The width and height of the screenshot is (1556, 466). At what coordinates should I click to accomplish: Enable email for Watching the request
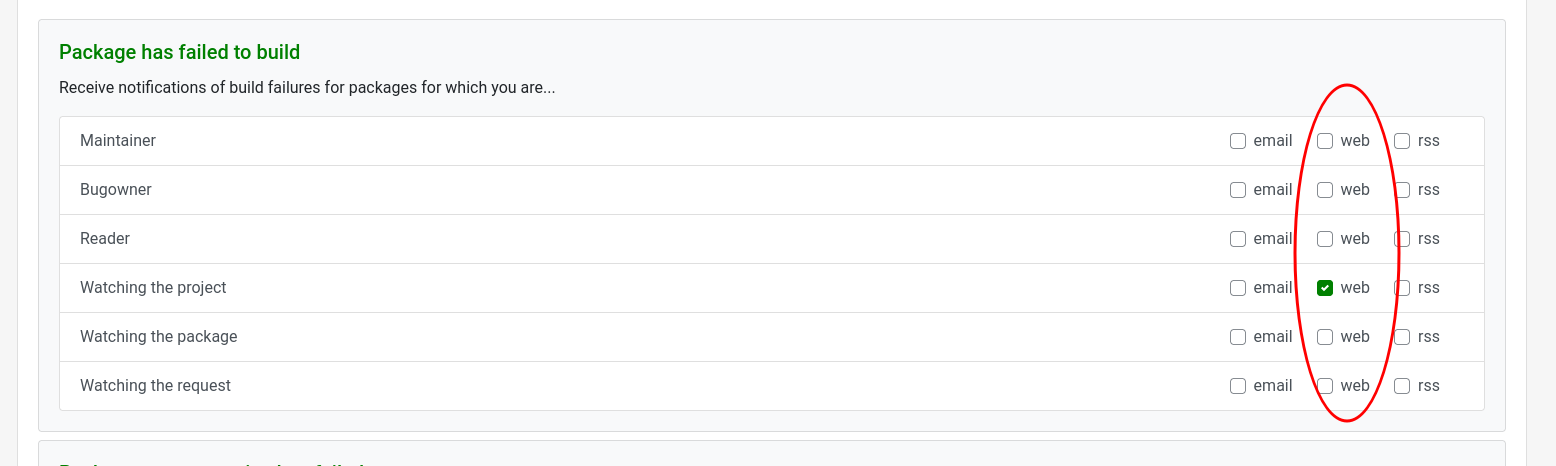[x=1238, y=386]
